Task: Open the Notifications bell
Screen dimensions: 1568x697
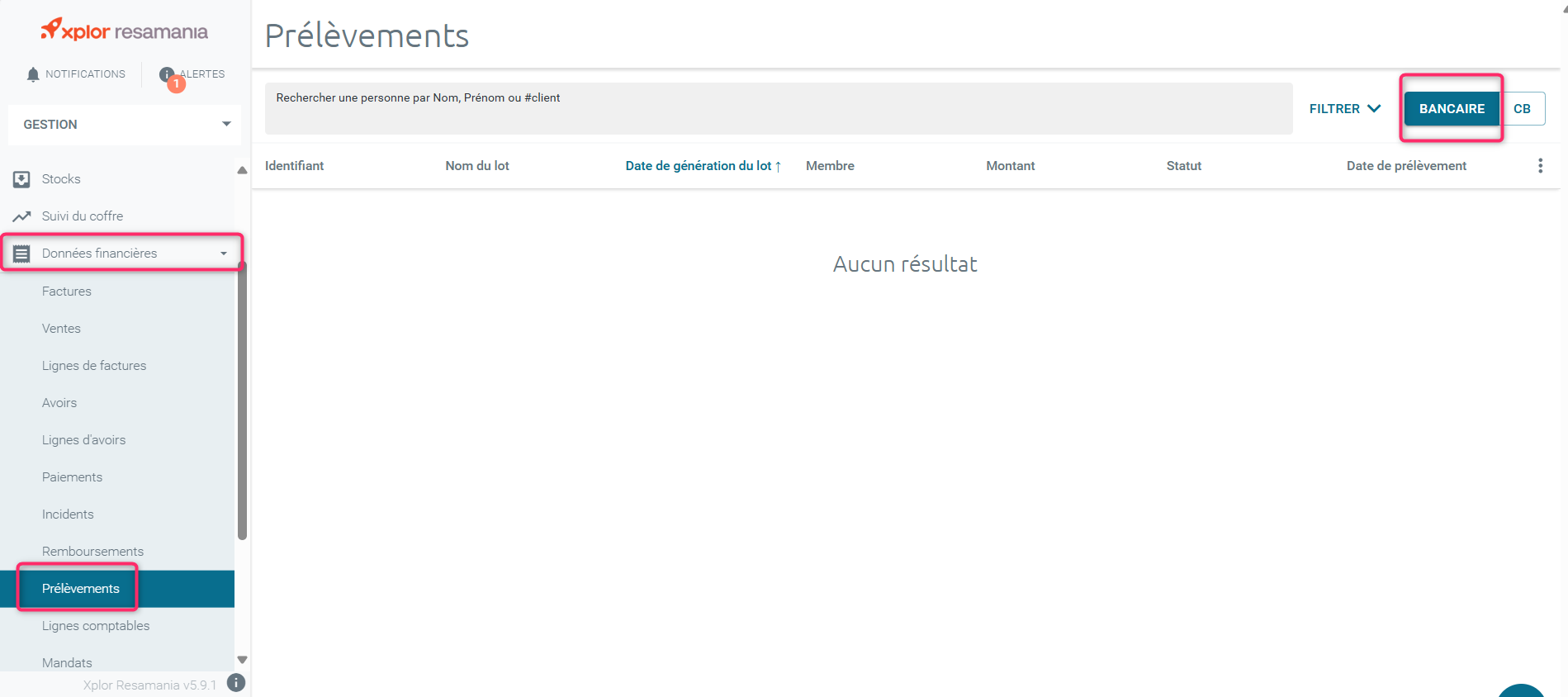Action: (33, 74)
